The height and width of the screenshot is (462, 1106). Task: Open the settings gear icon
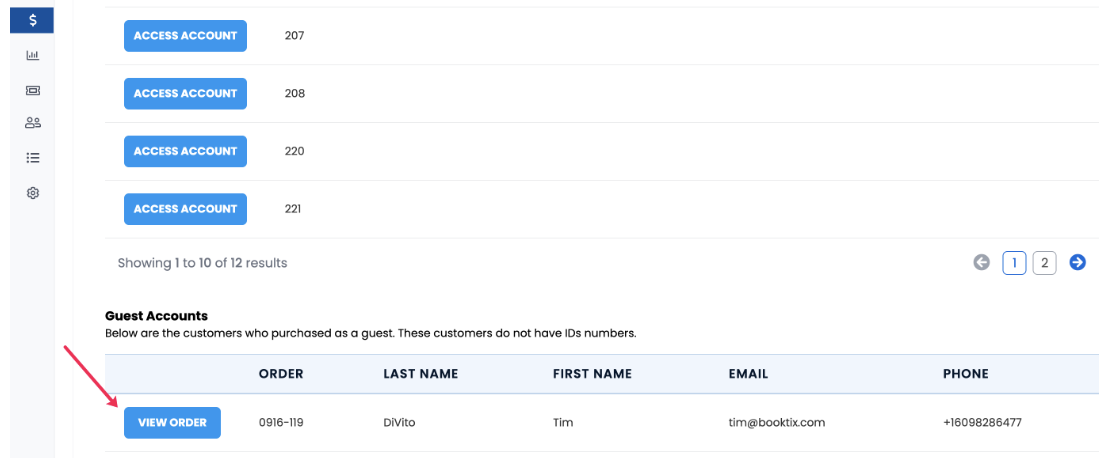[32, 193]
